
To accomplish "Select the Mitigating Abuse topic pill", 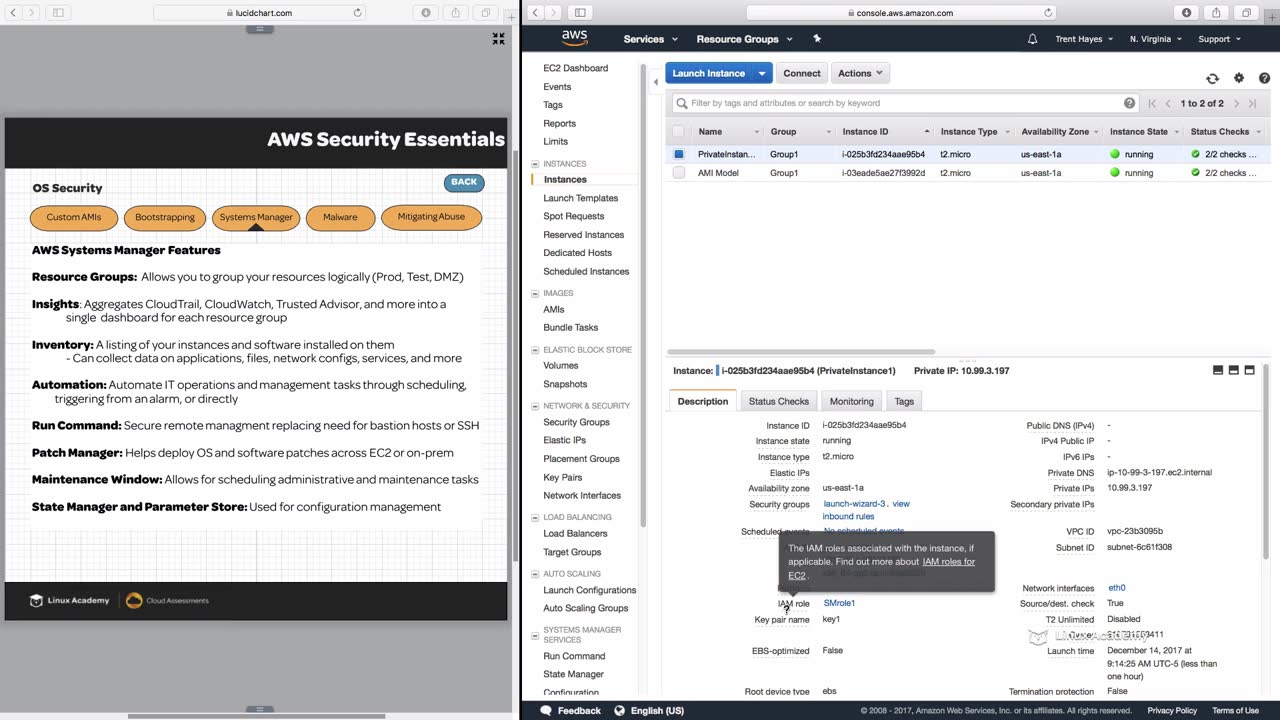I will click(x=431, y=217).
